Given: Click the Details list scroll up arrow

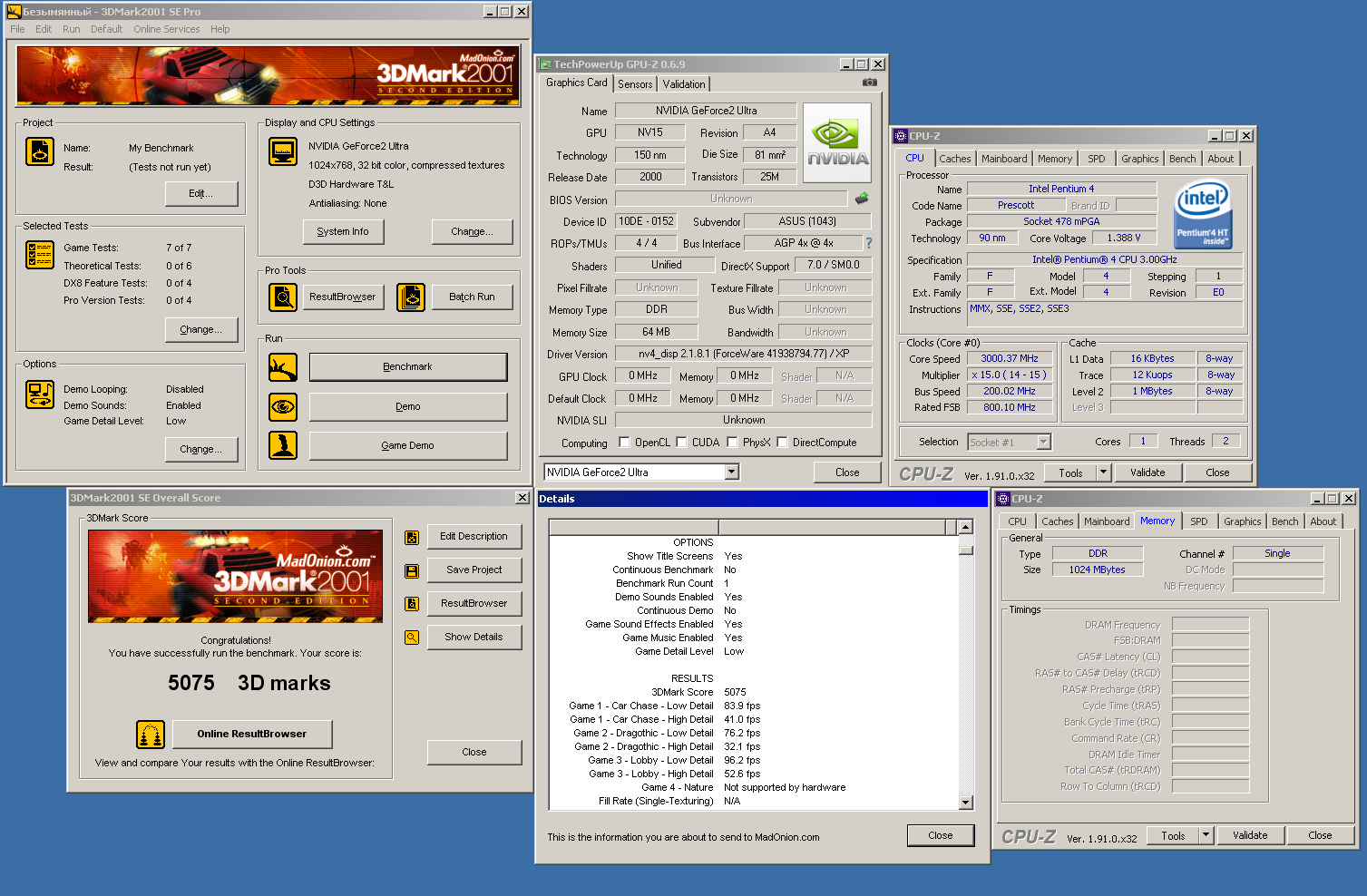Looking at the screenshot, I should 966,528.
